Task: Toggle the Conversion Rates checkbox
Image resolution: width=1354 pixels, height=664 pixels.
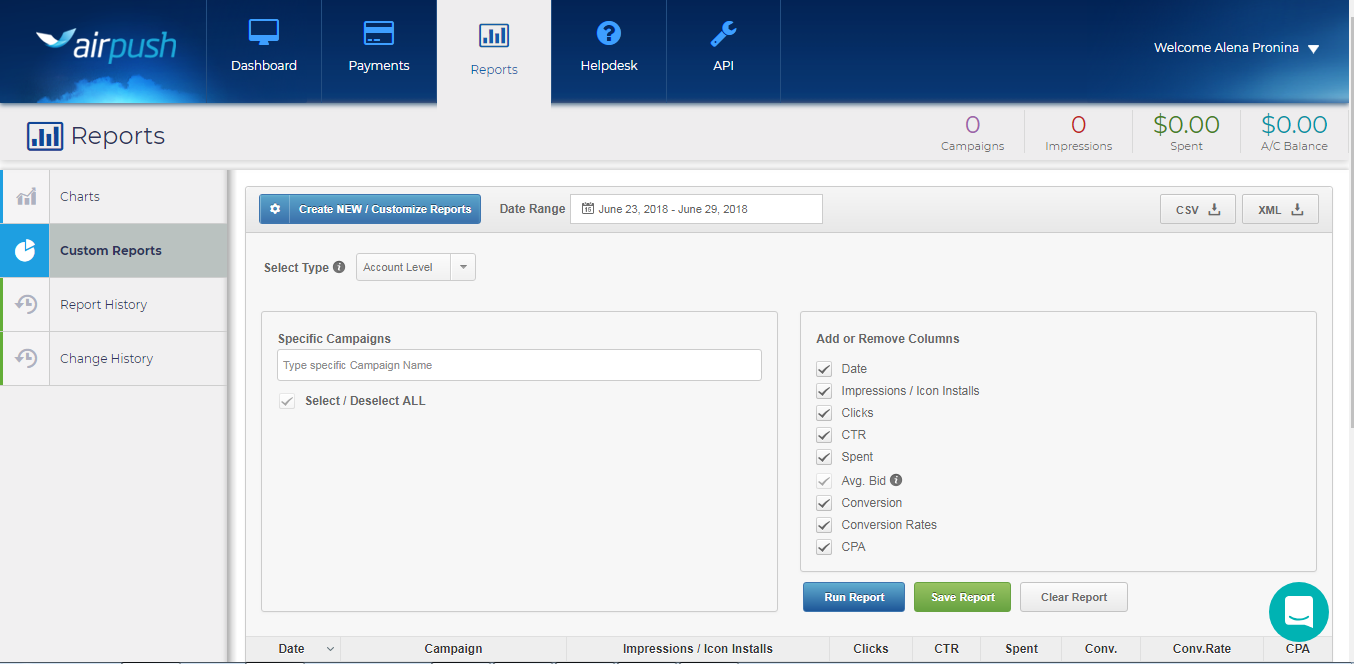Action: 824,525
